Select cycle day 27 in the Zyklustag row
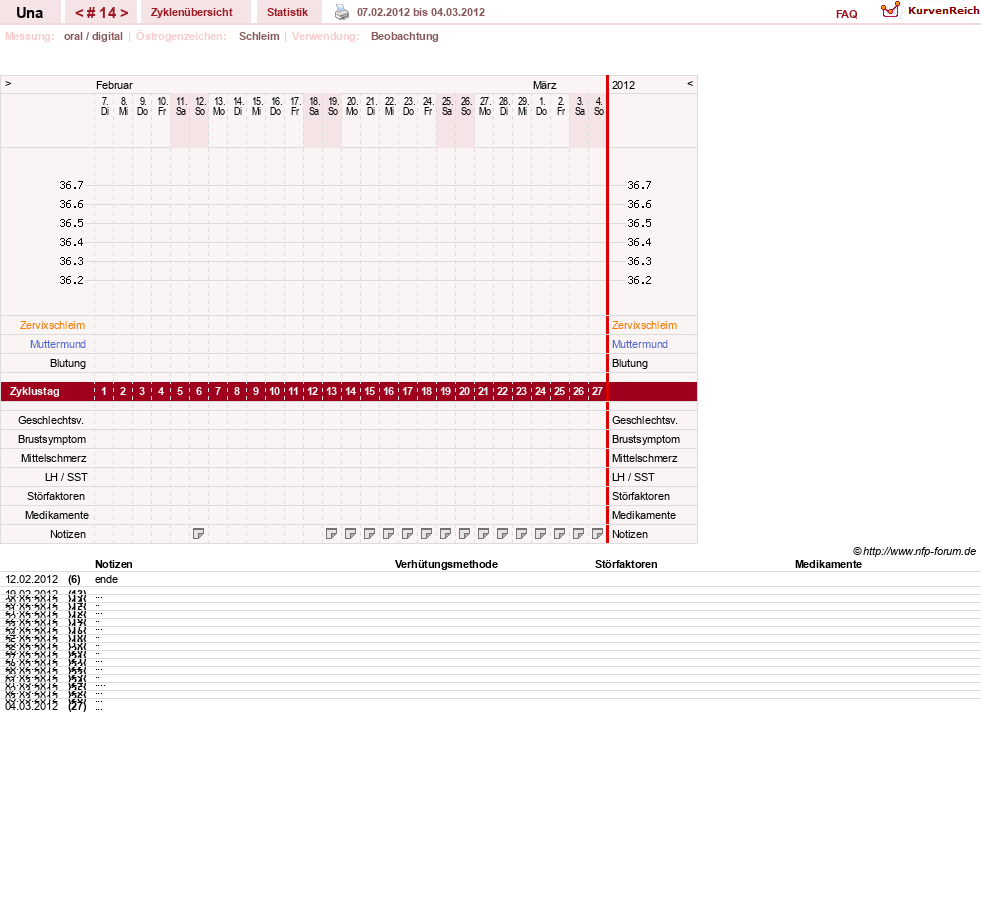The image size is (981, 903). pos(597,391)
